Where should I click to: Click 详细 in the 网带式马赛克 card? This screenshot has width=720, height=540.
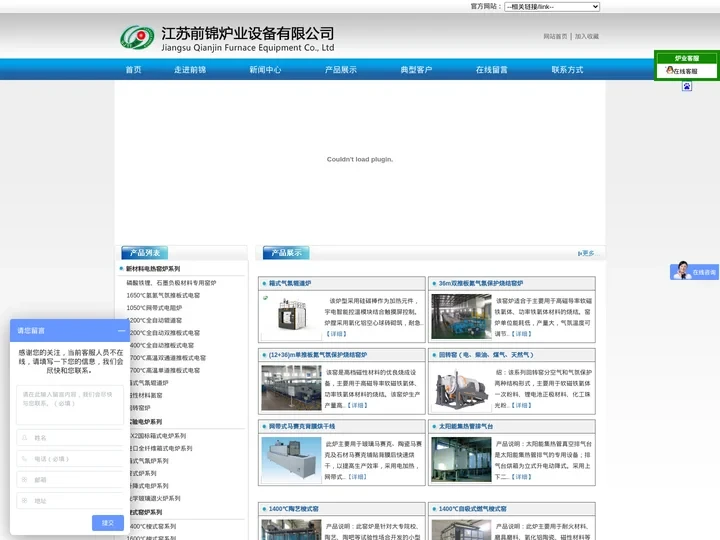357,477
